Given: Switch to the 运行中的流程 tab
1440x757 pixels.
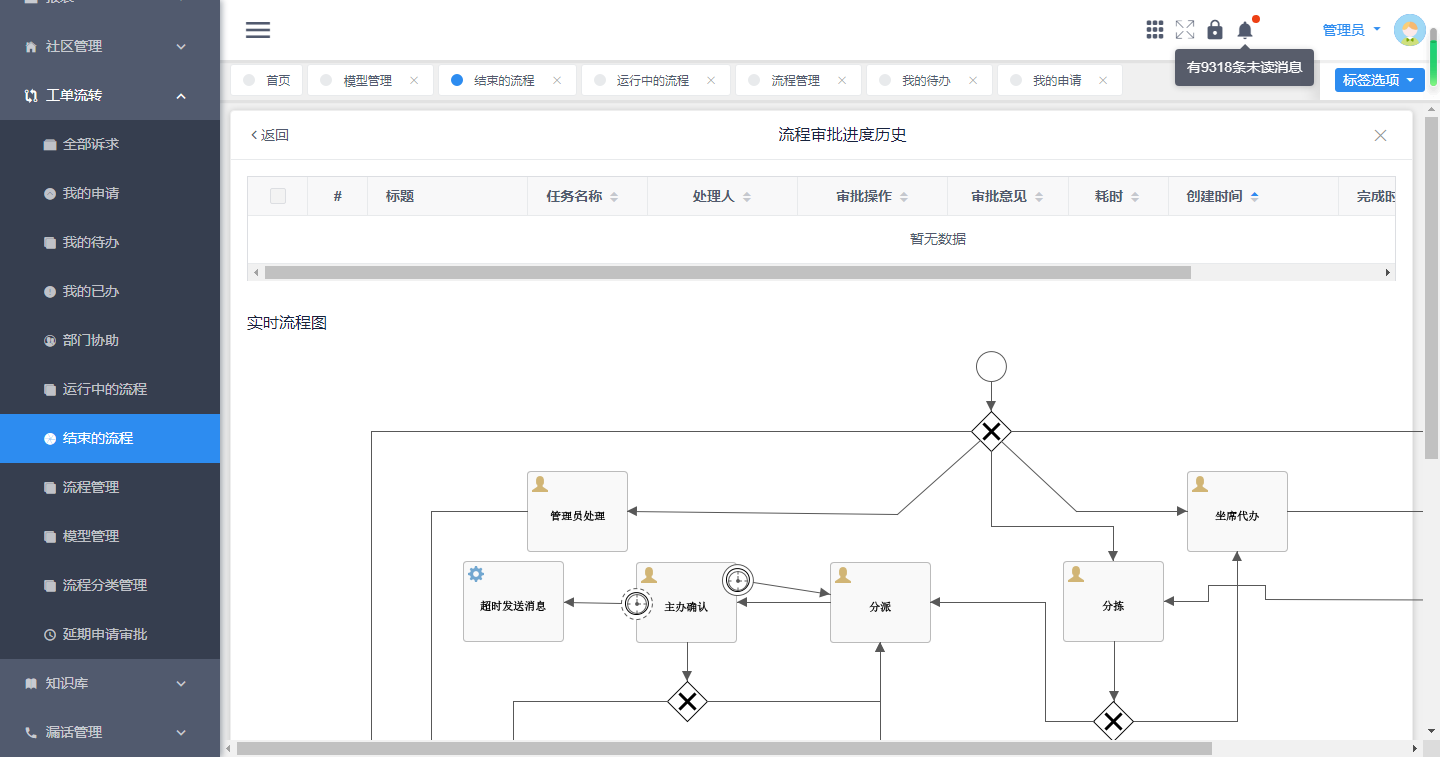Looking at the screenshot, I should [x=653, y=81].
